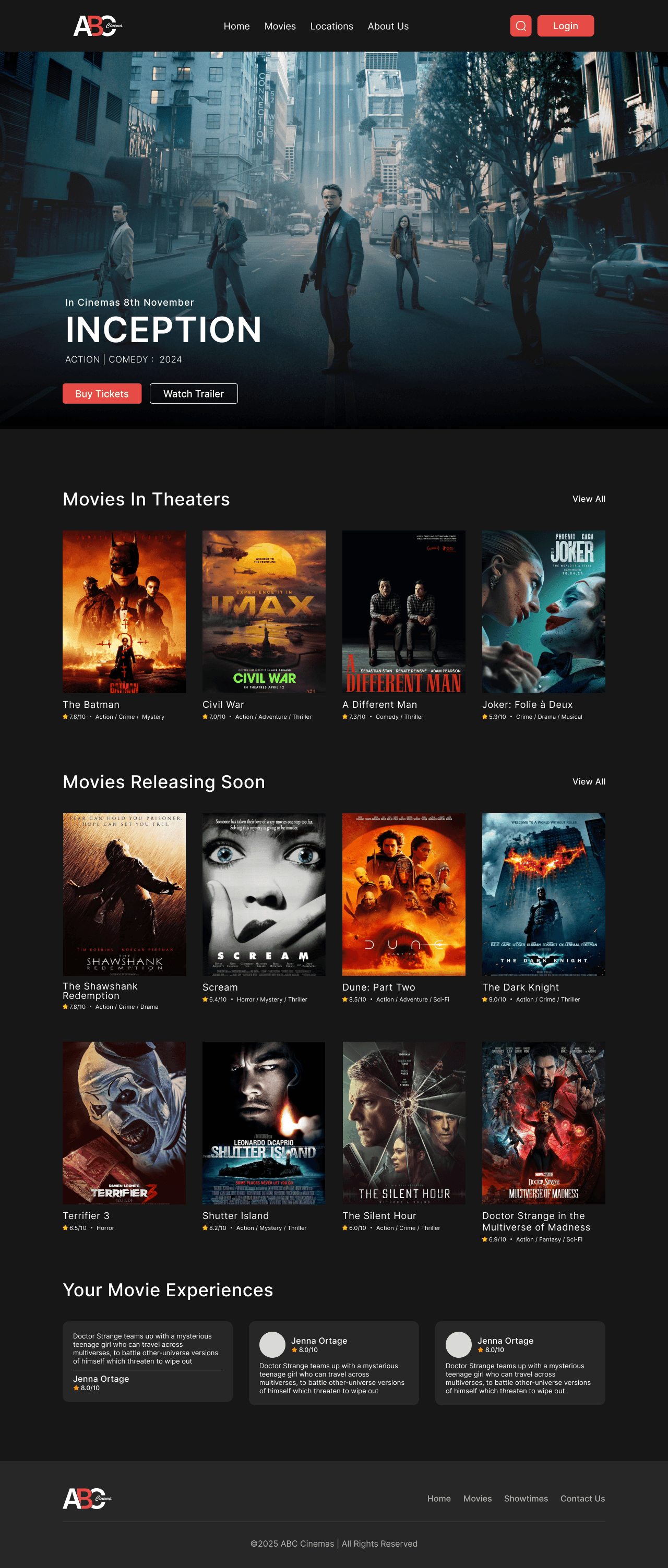Click the All Rights Reserved footer text
Viewport: 668px width, 1568px height.
tap(379, 1543)
